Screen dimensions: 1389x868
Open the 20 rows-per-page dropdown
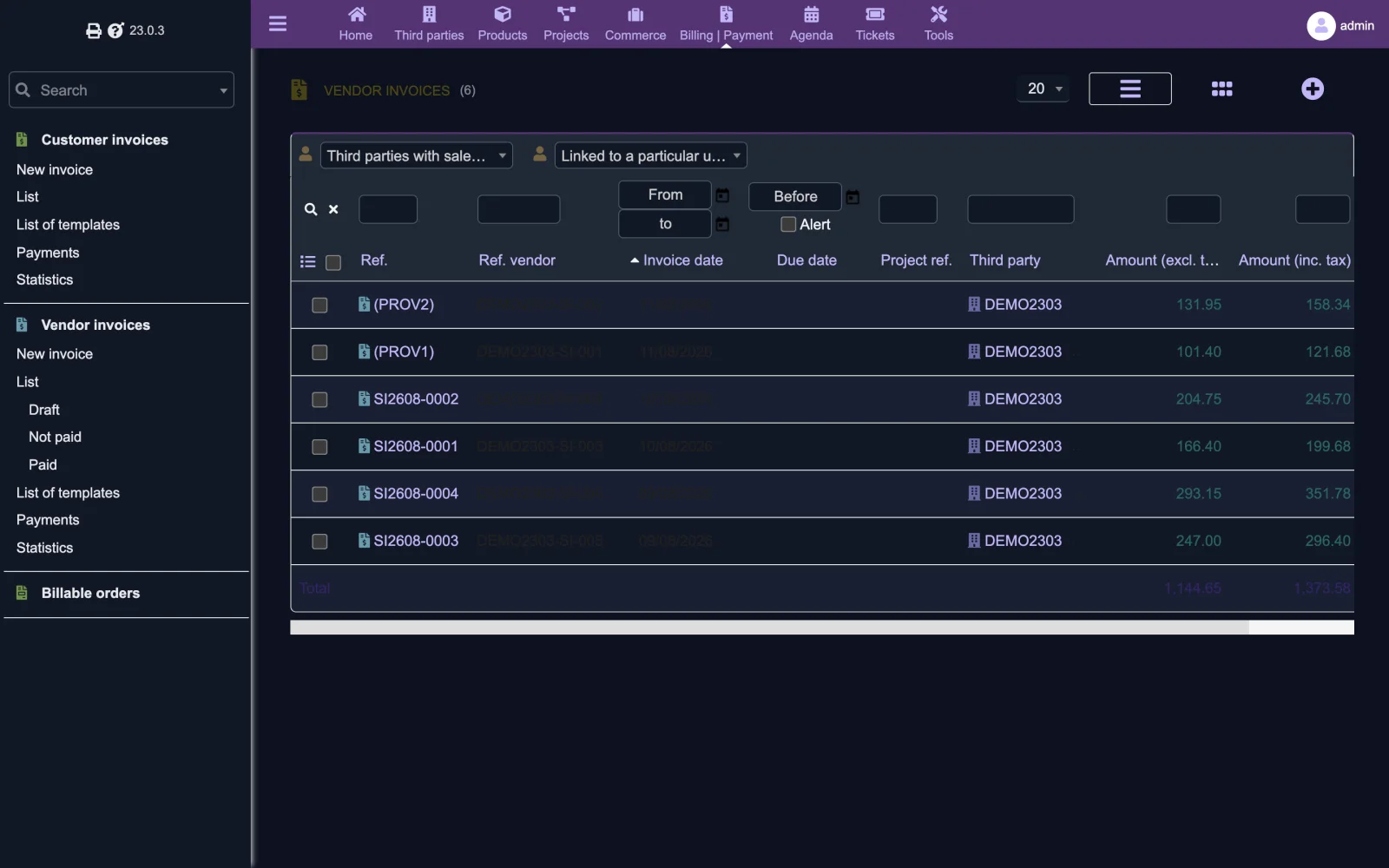[1044, 89]
